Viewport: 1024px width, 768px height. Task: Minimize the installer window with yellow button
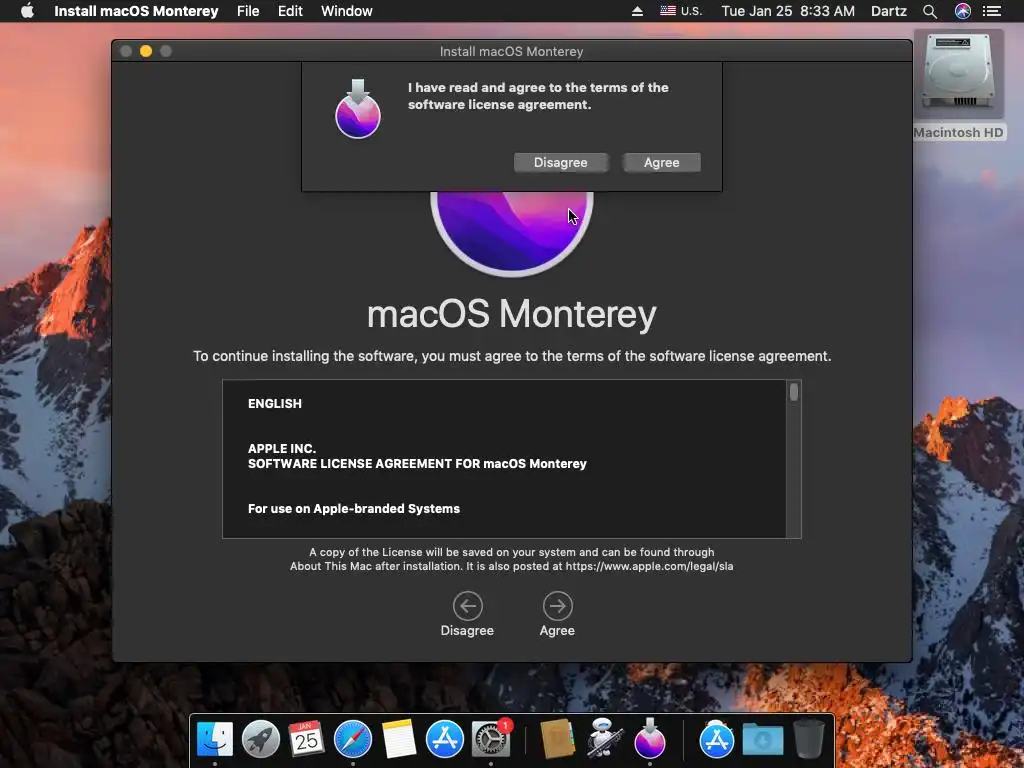[146, 51]
